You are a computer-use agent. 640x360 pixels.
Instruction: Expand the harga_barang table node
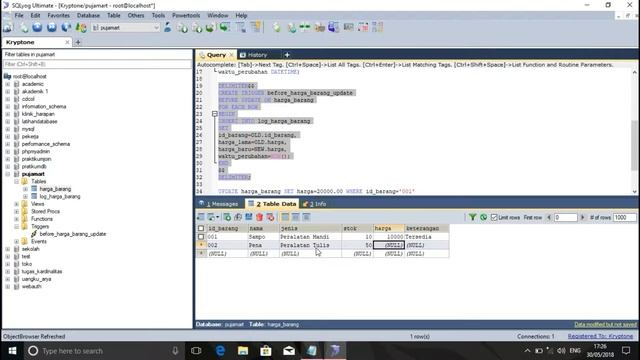pyautogui.click(x=25, y=189)
